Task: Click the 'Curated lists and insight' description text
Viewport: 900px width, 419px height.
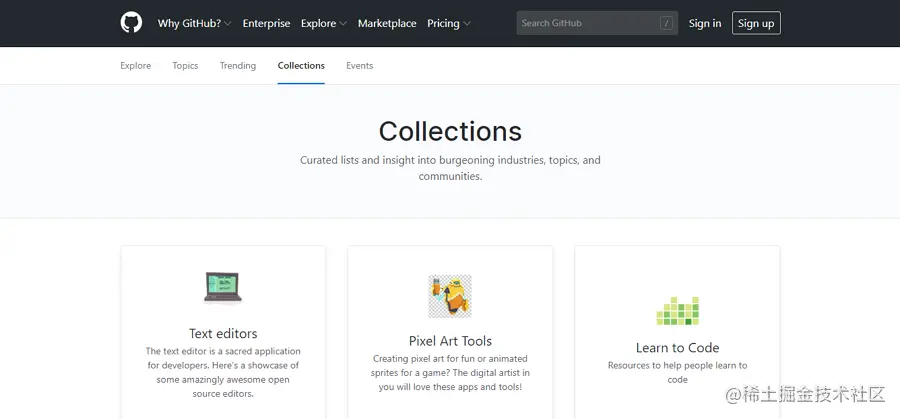Action: [x=450, y=168]
